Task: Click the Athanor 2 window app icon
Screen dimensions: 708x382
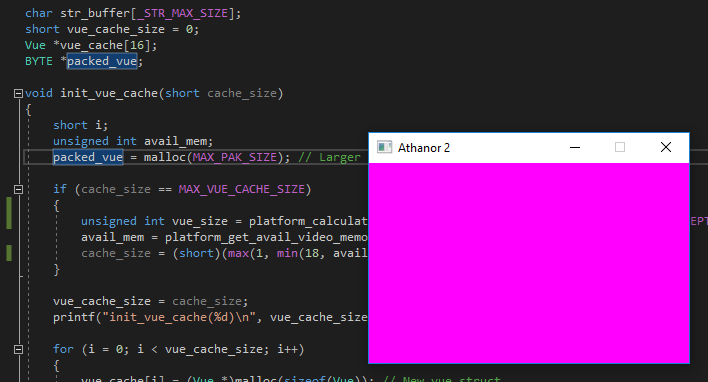Action: [x=384, y=147]
